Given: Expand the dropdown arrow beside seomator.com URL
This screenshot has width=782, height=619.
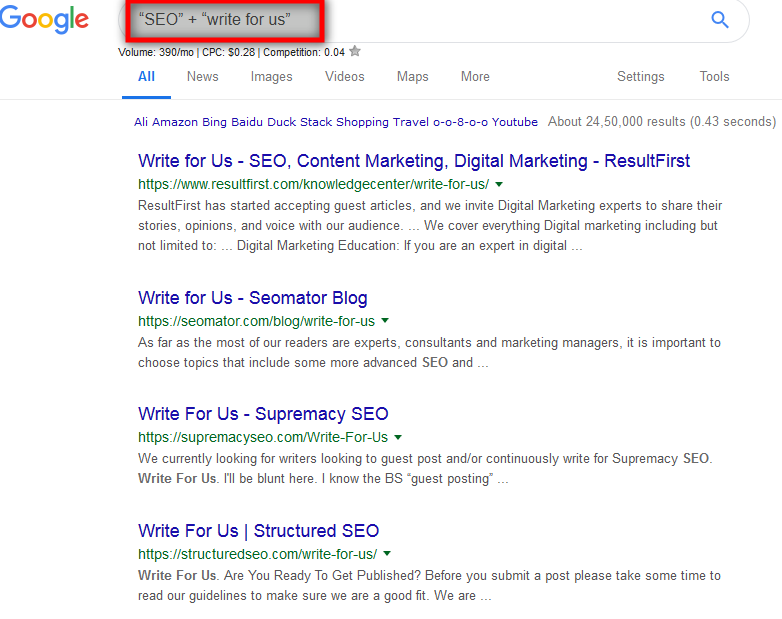Looking at the screenshot, I should pos(385,321).
